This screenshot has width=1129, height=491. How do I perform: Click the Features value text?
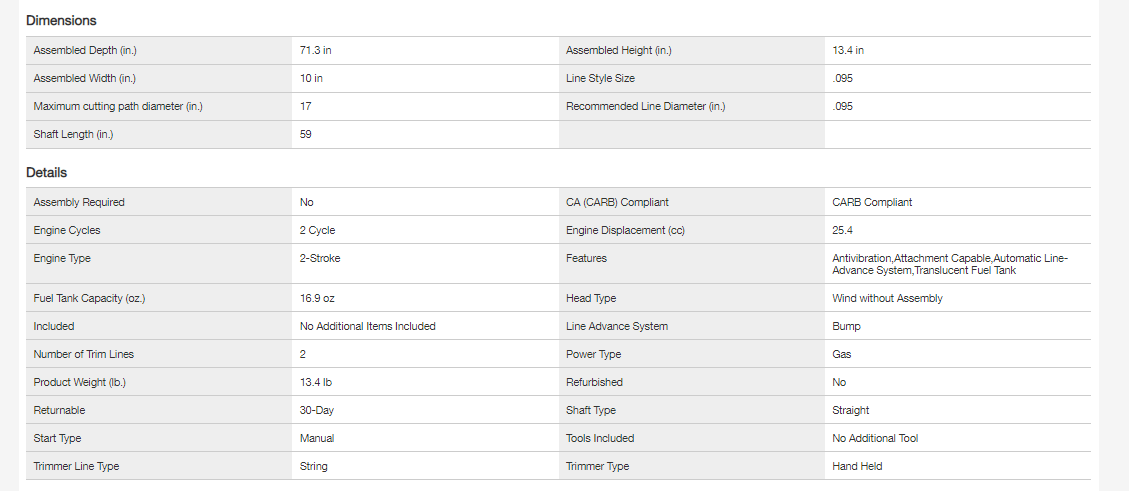coord(949,265)
